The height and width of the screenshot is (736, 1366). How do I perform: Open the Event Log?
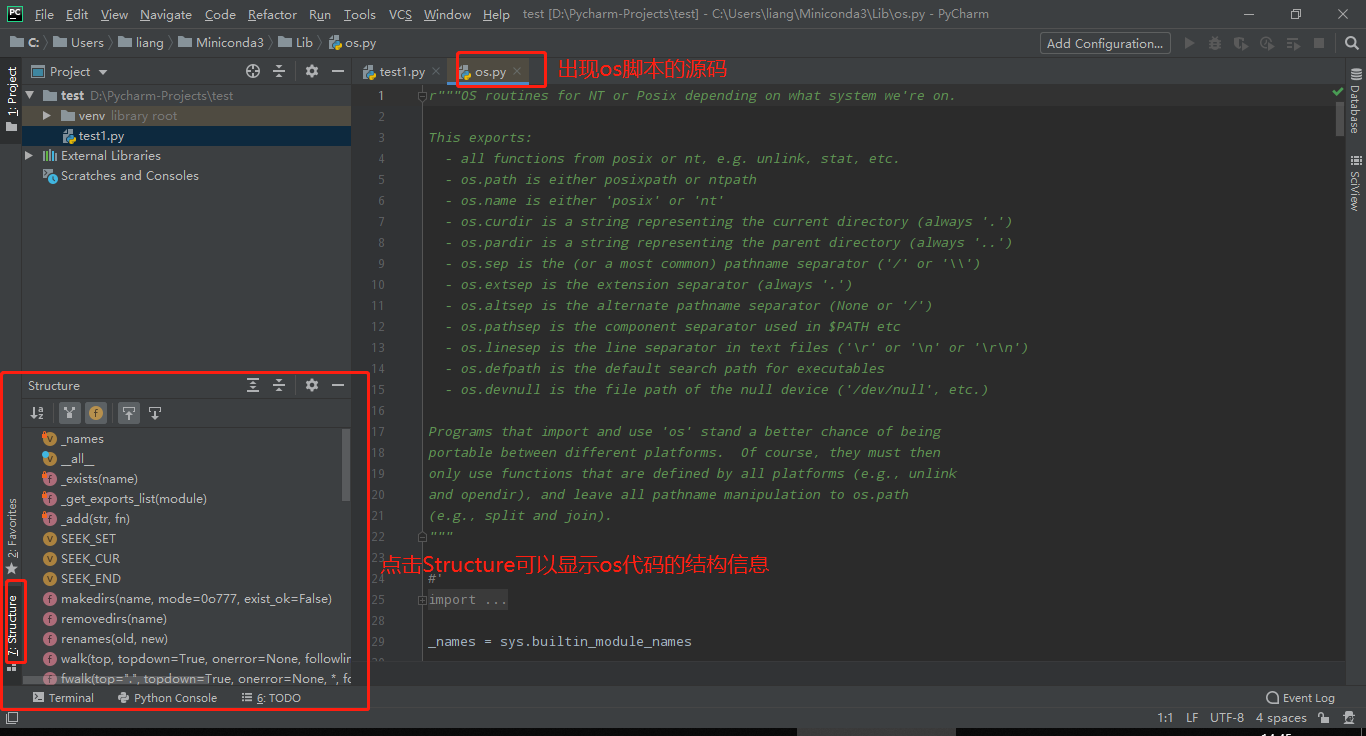click(1300, 698)
